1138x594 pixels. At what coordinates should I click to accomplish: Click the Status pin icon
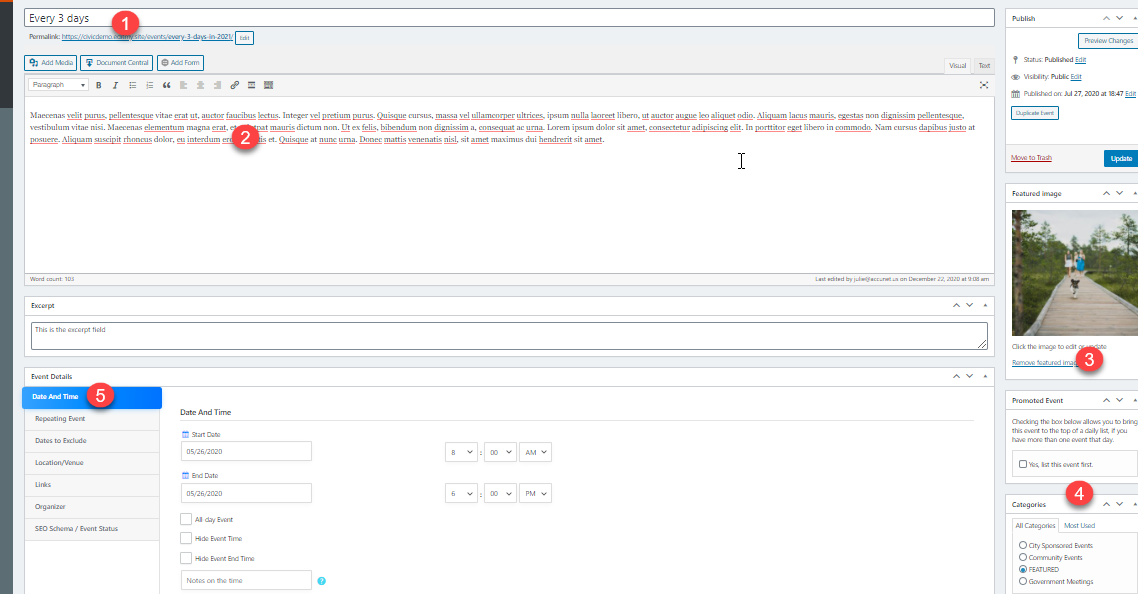[x=1015, y=60]
